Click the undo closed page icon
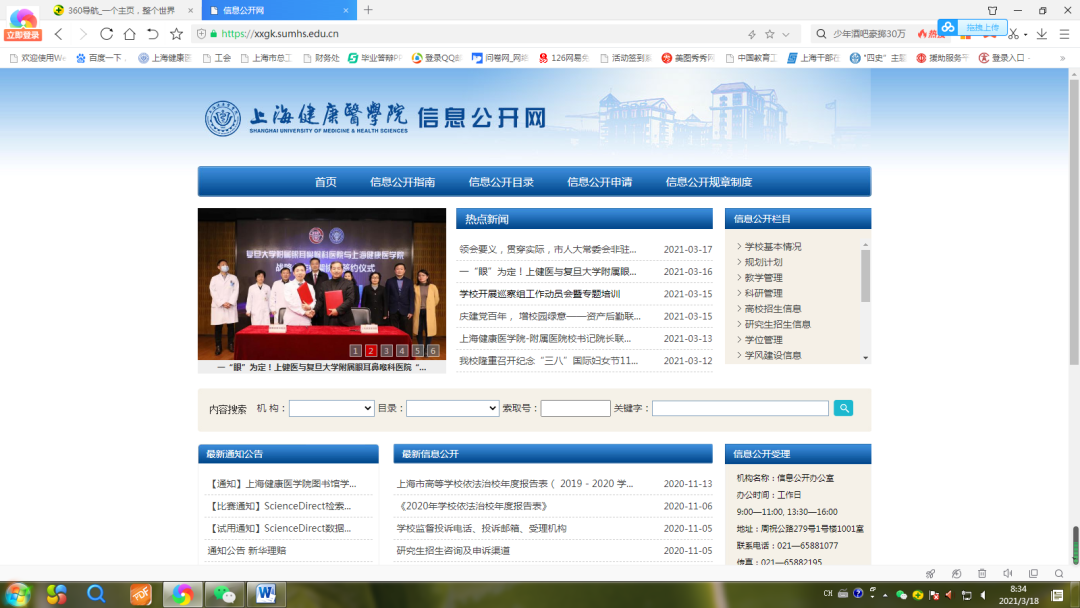The width and height of the screenshot is (1080, 608). coord(153,34)
